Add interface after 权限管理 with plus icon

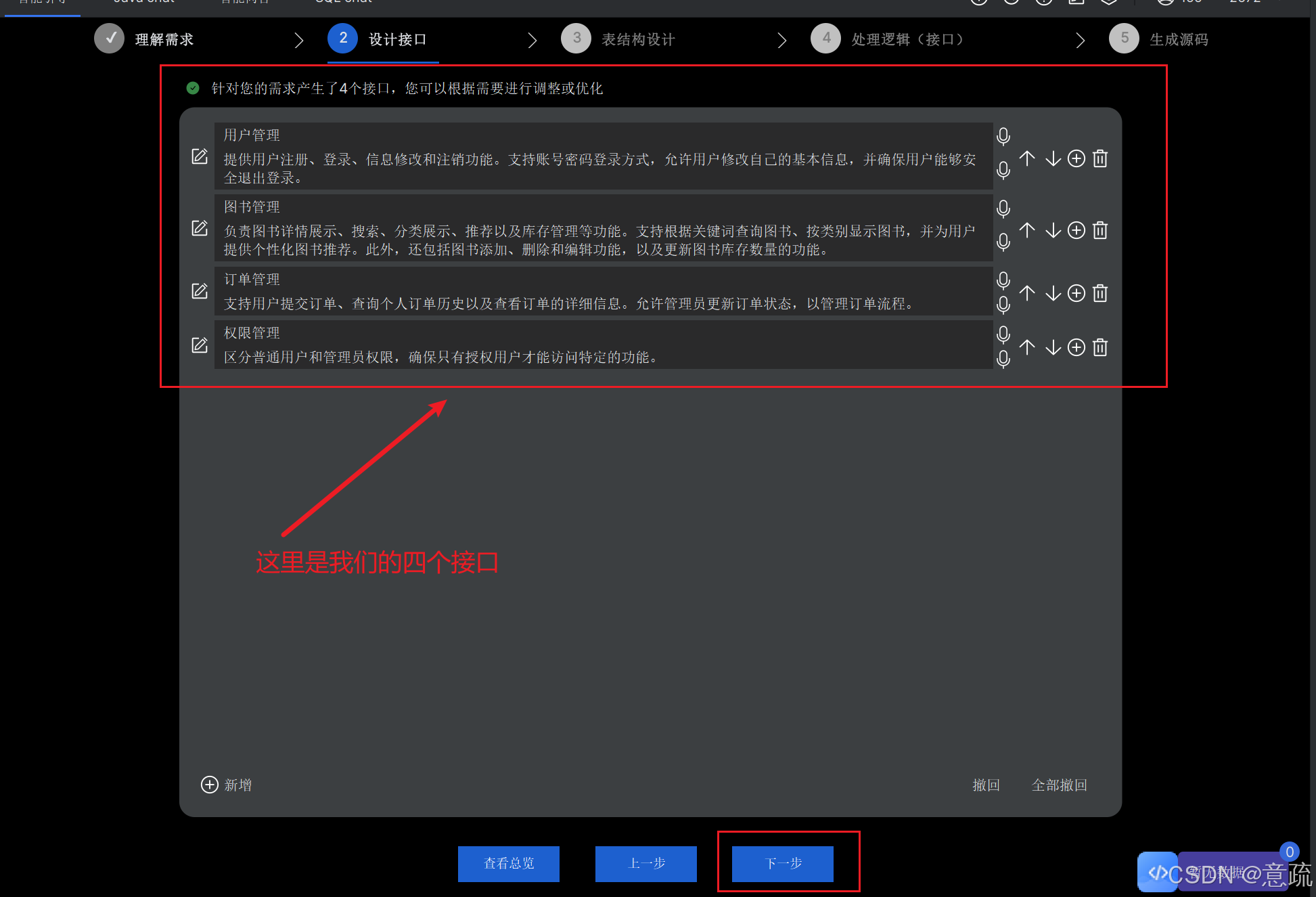[x=1076, y=347]
